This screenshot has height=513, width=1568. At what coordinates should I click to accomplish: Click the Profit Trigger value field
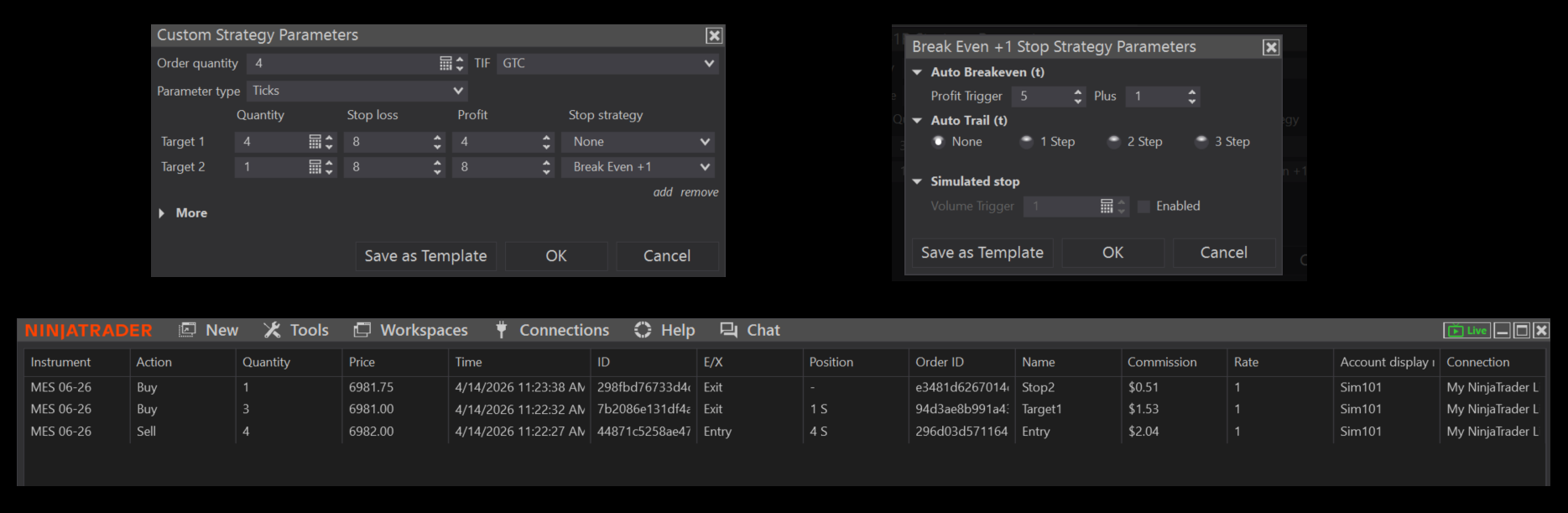point(1041,97)
